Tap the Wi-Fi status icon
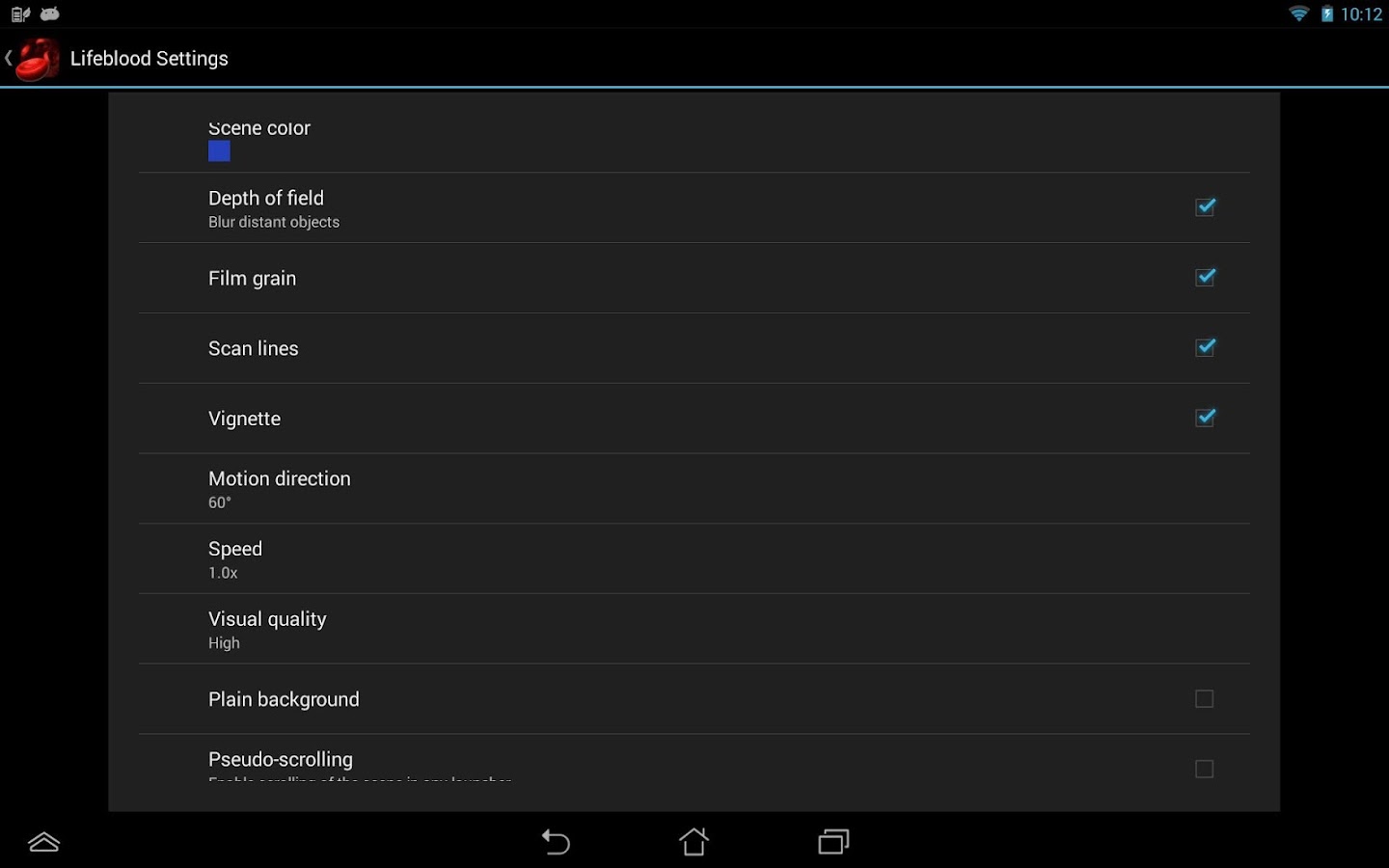This screenshot has width=1389, height=868. point(1299,14)
